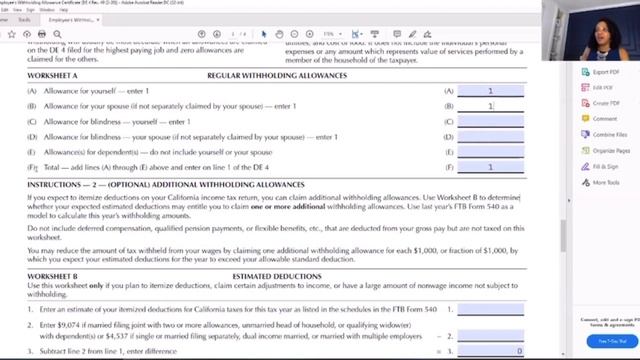Image resolution: width=640 pixels, height=360 pixels.
Task: Click the cloud upload icon
Action: point(27,34)
